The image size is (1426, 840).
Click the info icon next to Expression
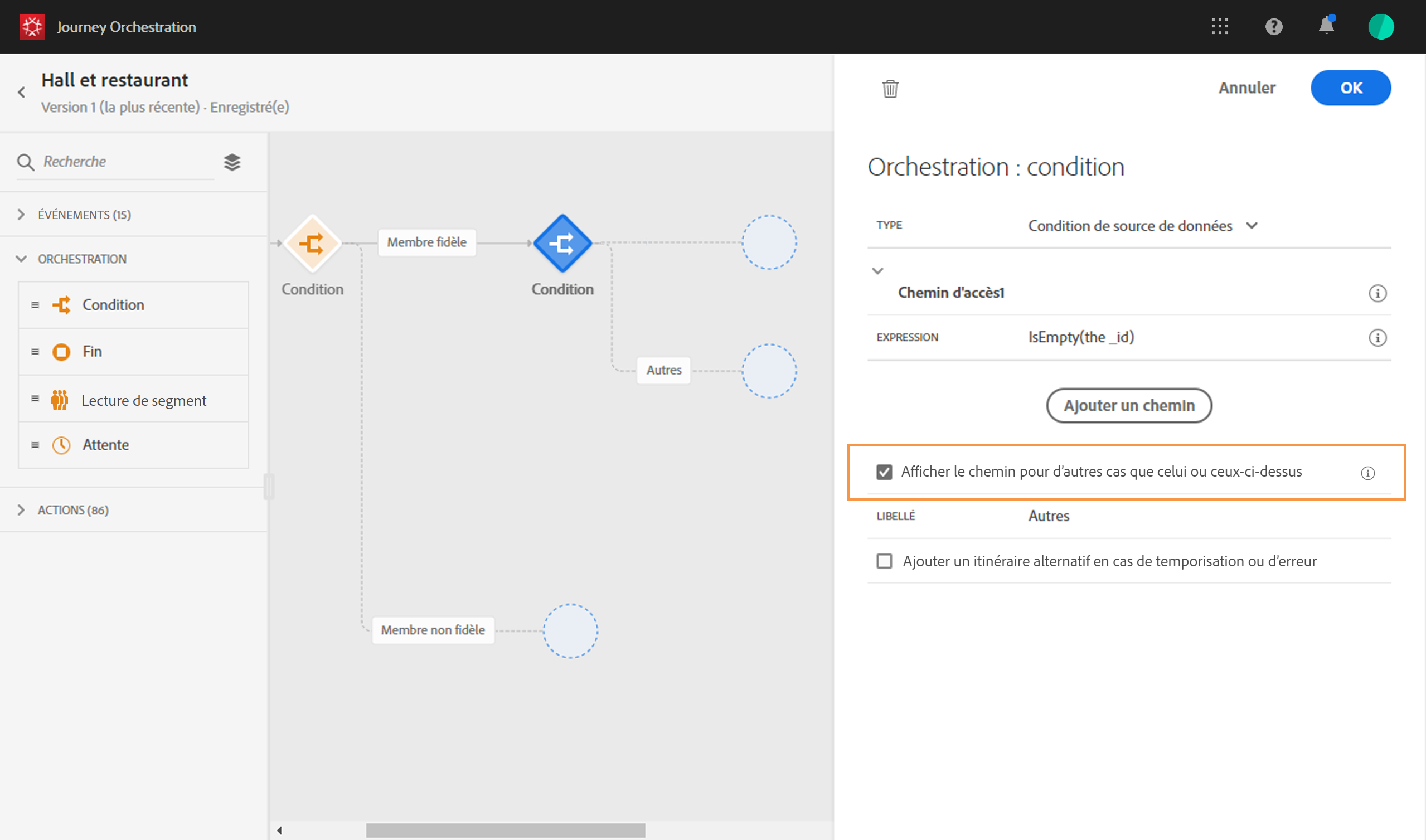(1377, 338)
